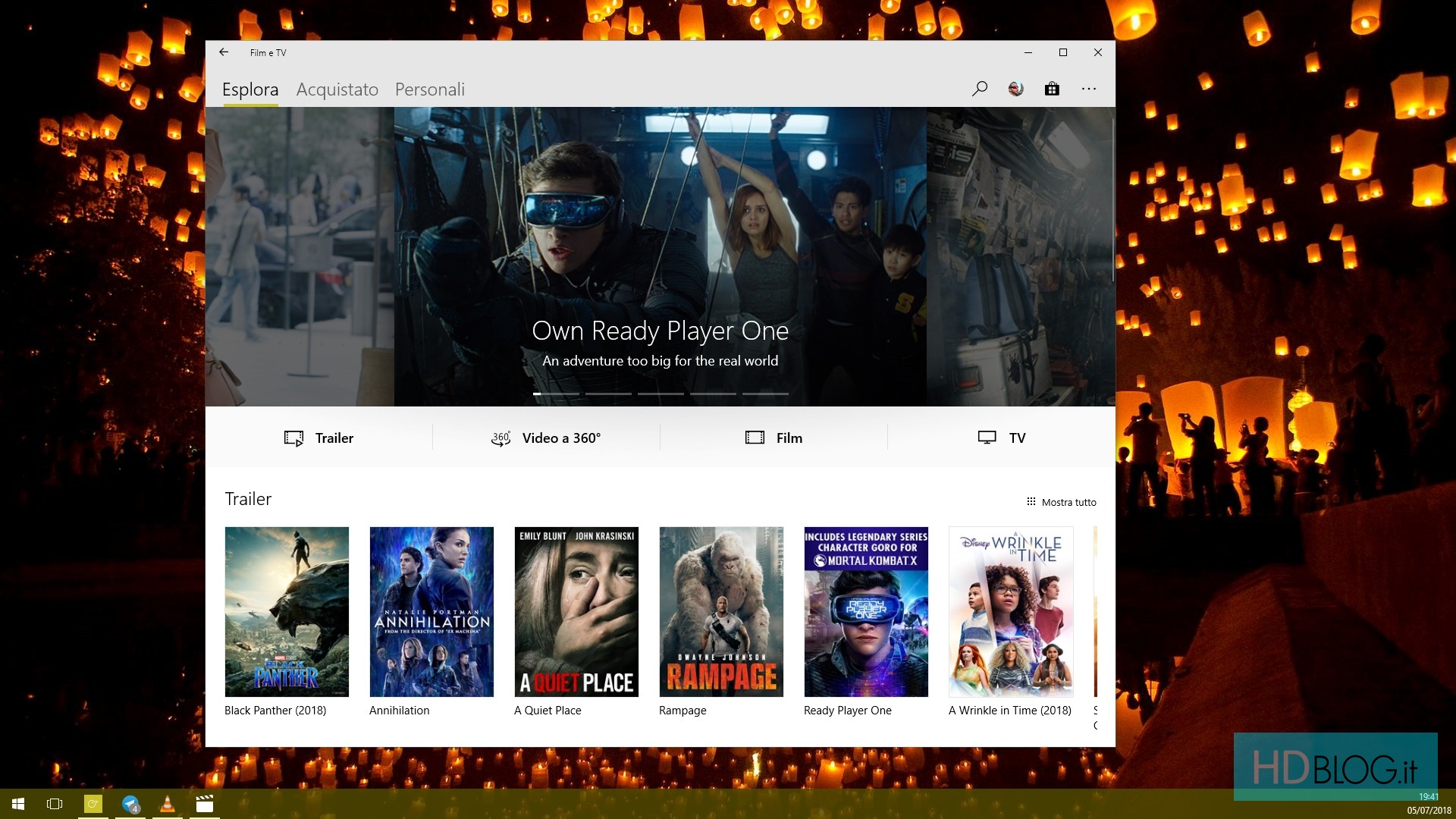Open the TV category button

coord(1001,438)
